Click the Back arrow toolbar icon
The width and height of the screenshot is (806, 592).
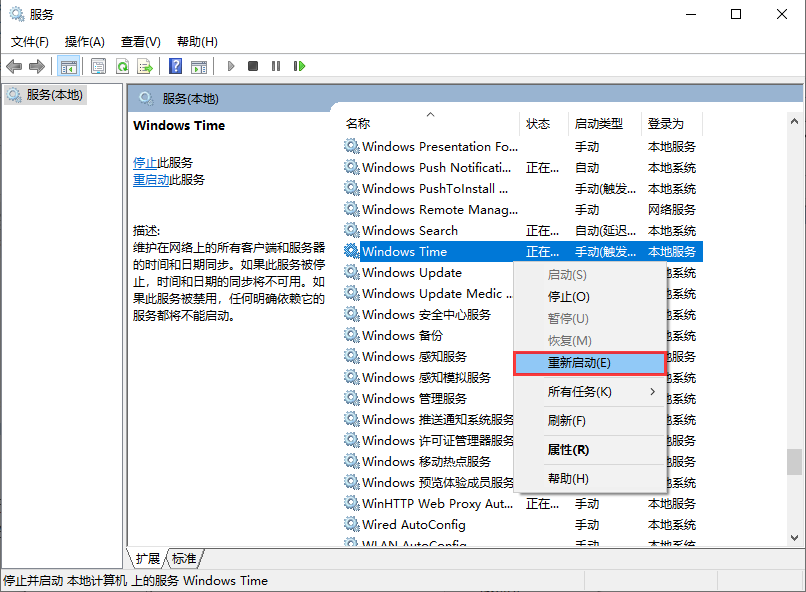(14, 66)
